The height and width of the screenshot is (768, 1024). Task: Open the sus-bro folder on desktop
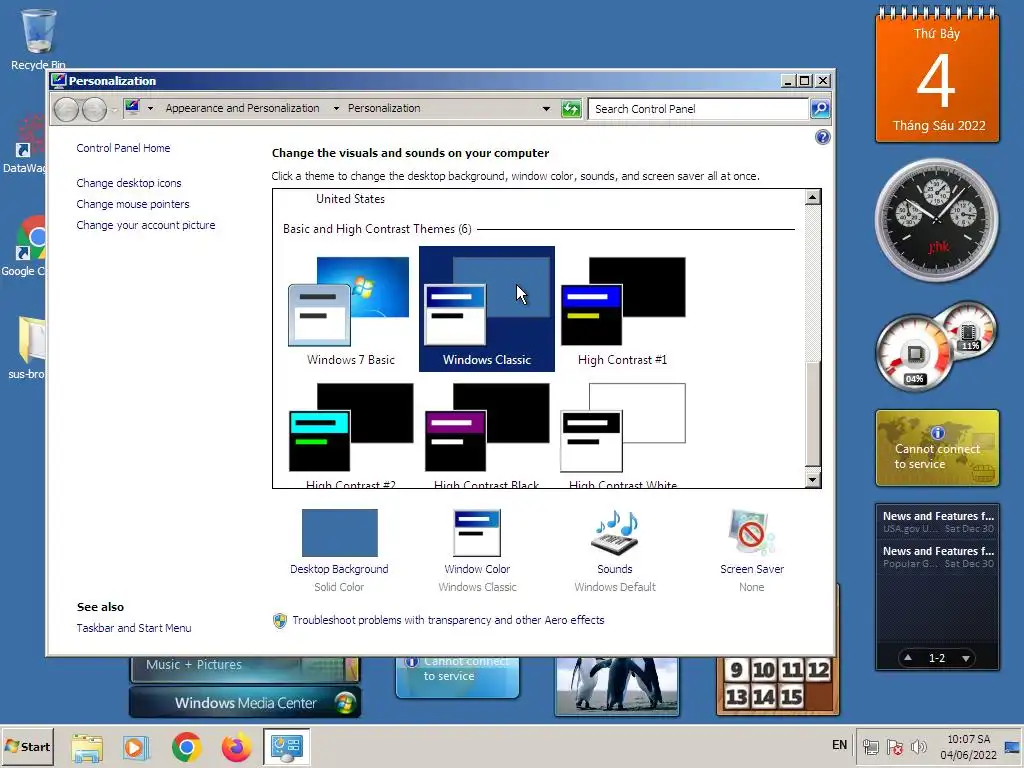(27, 347)
